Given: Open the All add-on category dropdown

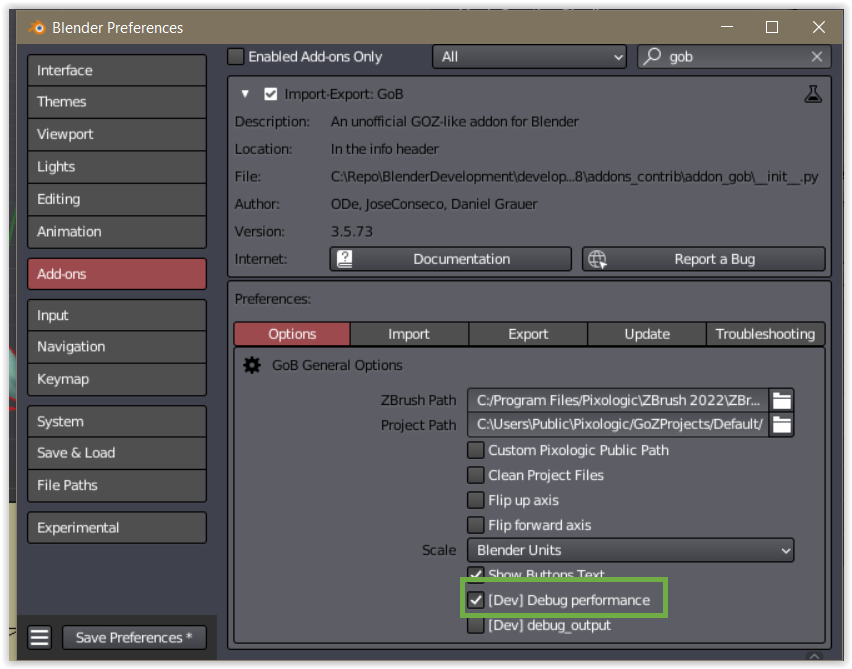Looking at the screenshot, I should pyautogui.click(x=529, y=57).
